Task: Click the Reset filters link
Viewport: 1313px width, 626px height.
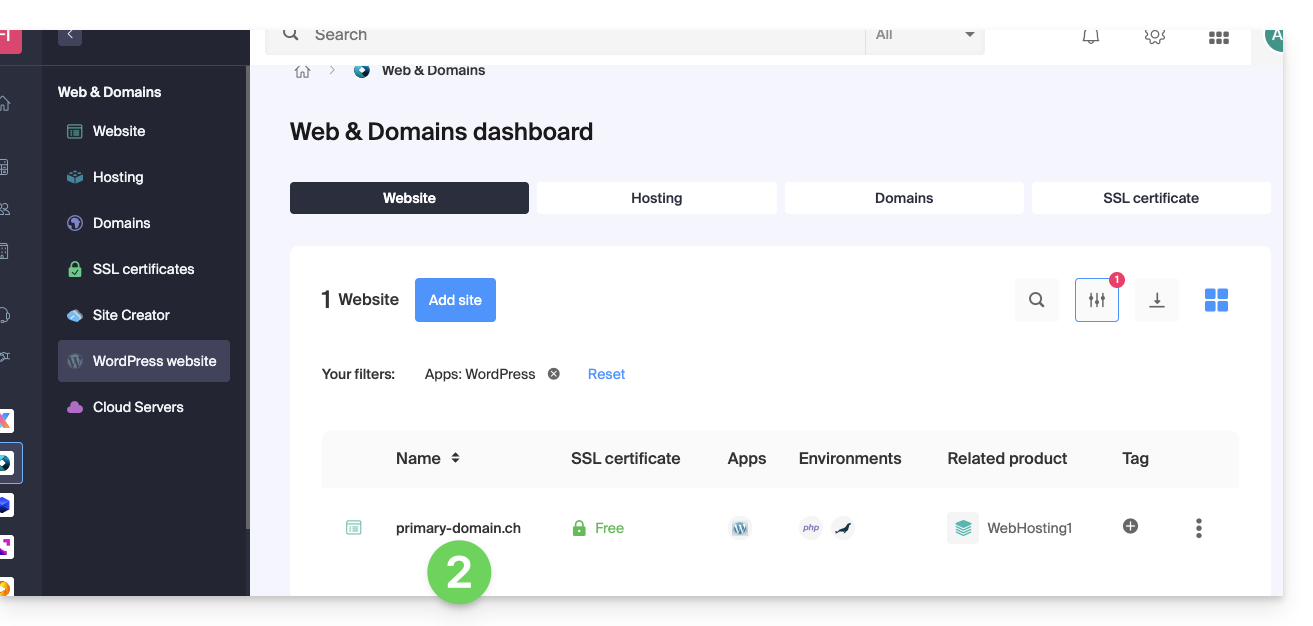Action: click(x=606, y=374)
